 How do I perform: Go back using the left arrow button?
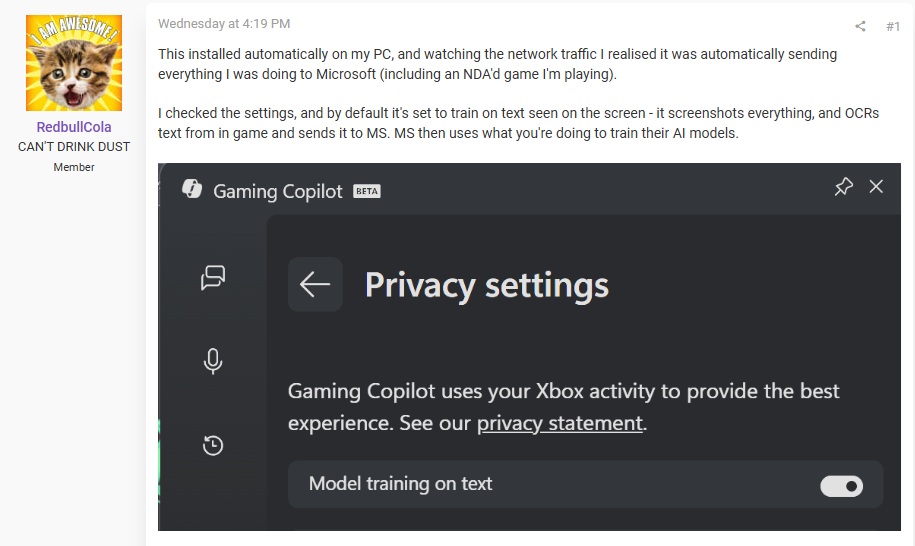(x=315, y=285)
